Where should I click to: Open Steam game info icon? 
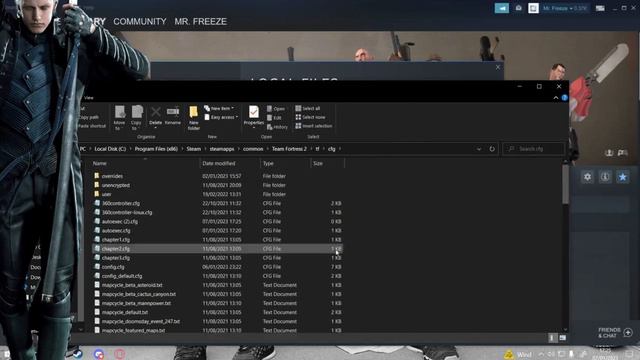click(x=605, y=177)
